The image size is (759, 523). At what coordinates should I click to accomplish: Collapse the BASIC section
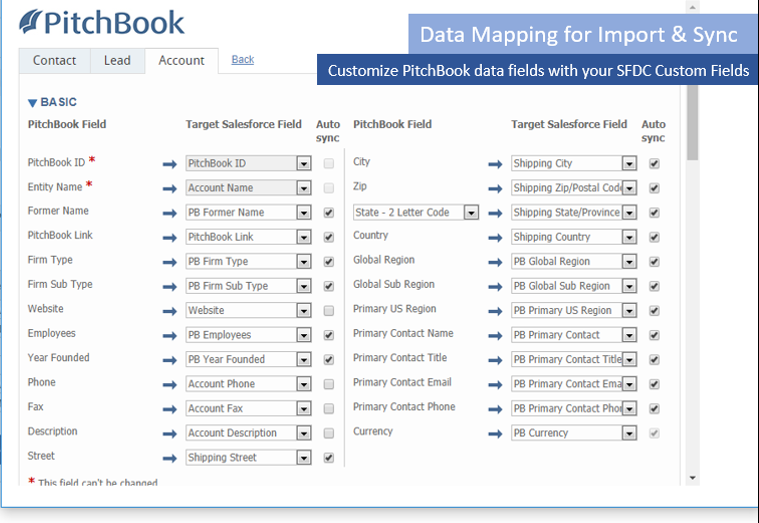[33, 102]
